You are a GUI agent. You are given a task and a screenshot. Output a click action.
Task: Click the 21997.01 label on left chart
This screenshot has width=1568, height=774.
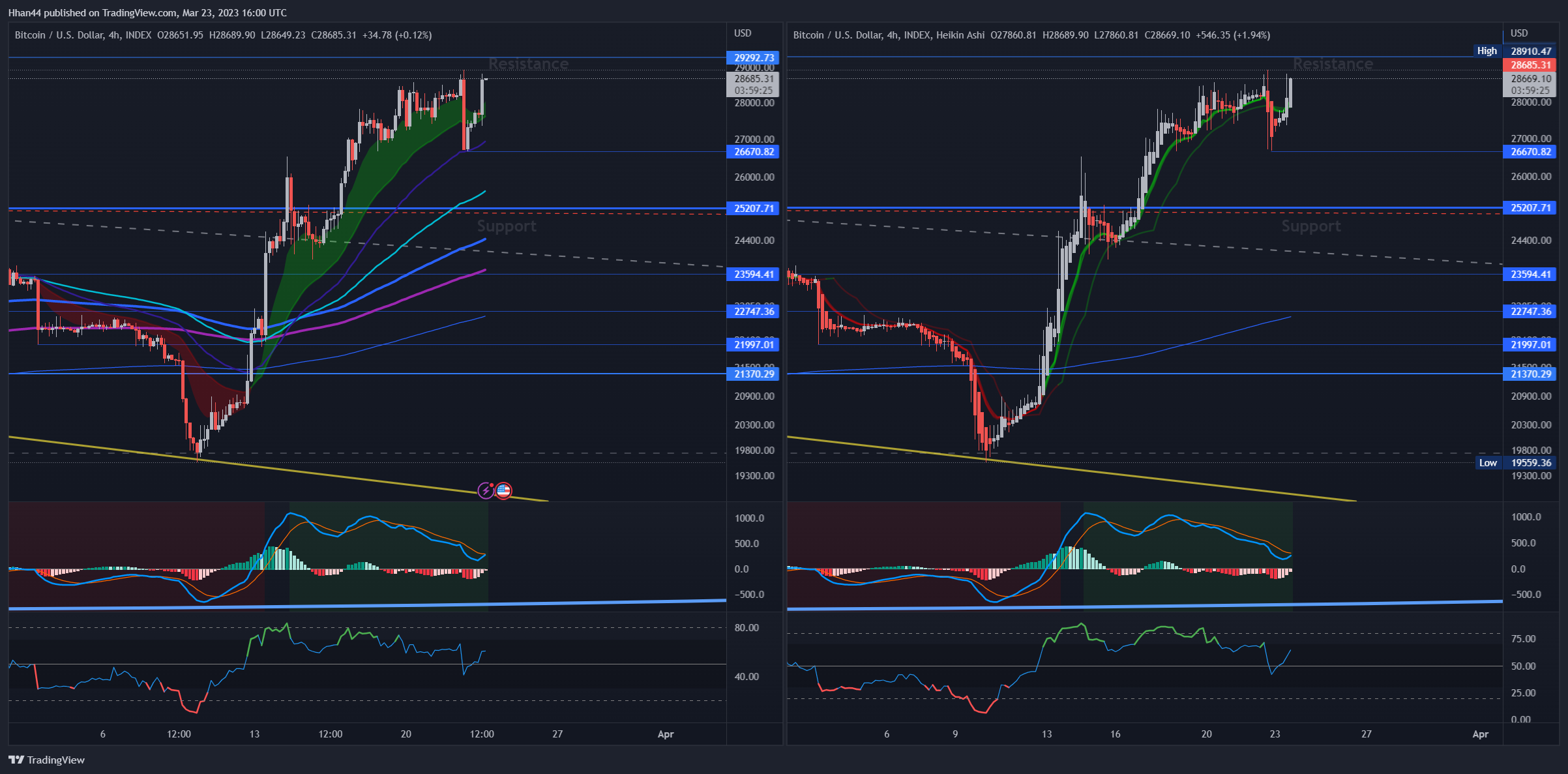pos(754,344)
